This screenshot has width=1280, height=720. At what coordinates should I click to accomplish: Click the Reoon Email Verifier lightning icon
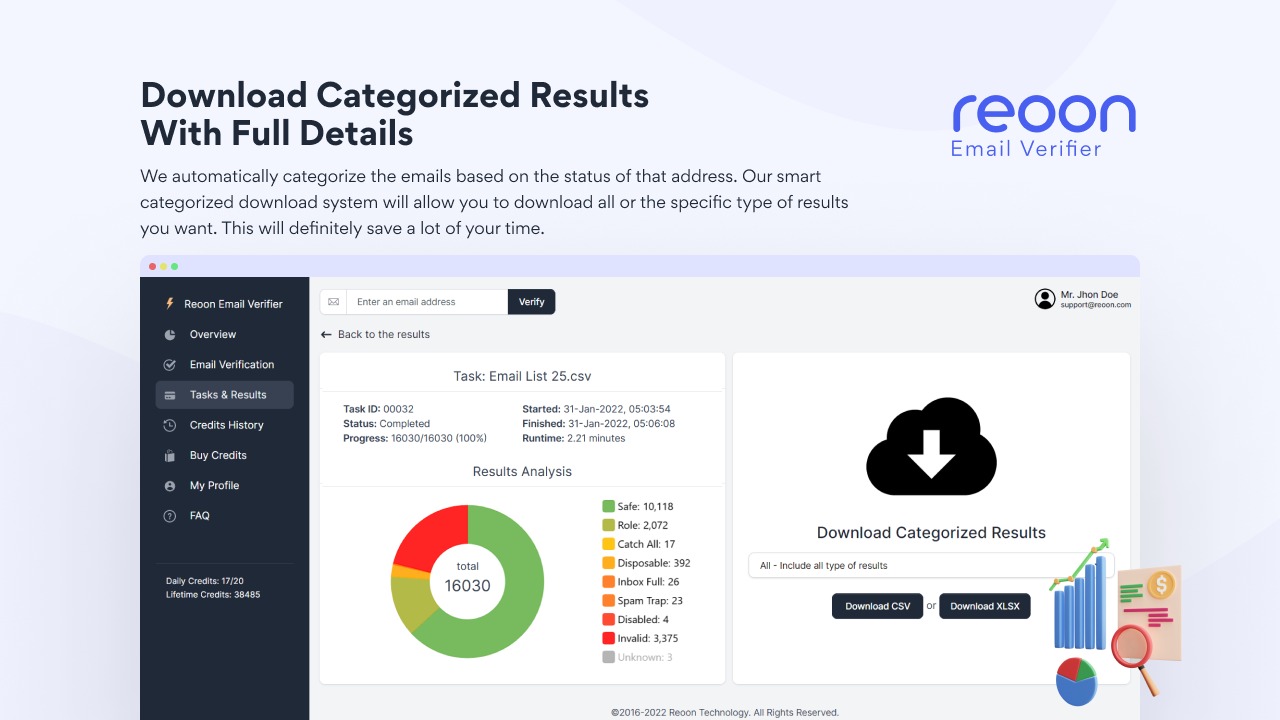(168, 303)
